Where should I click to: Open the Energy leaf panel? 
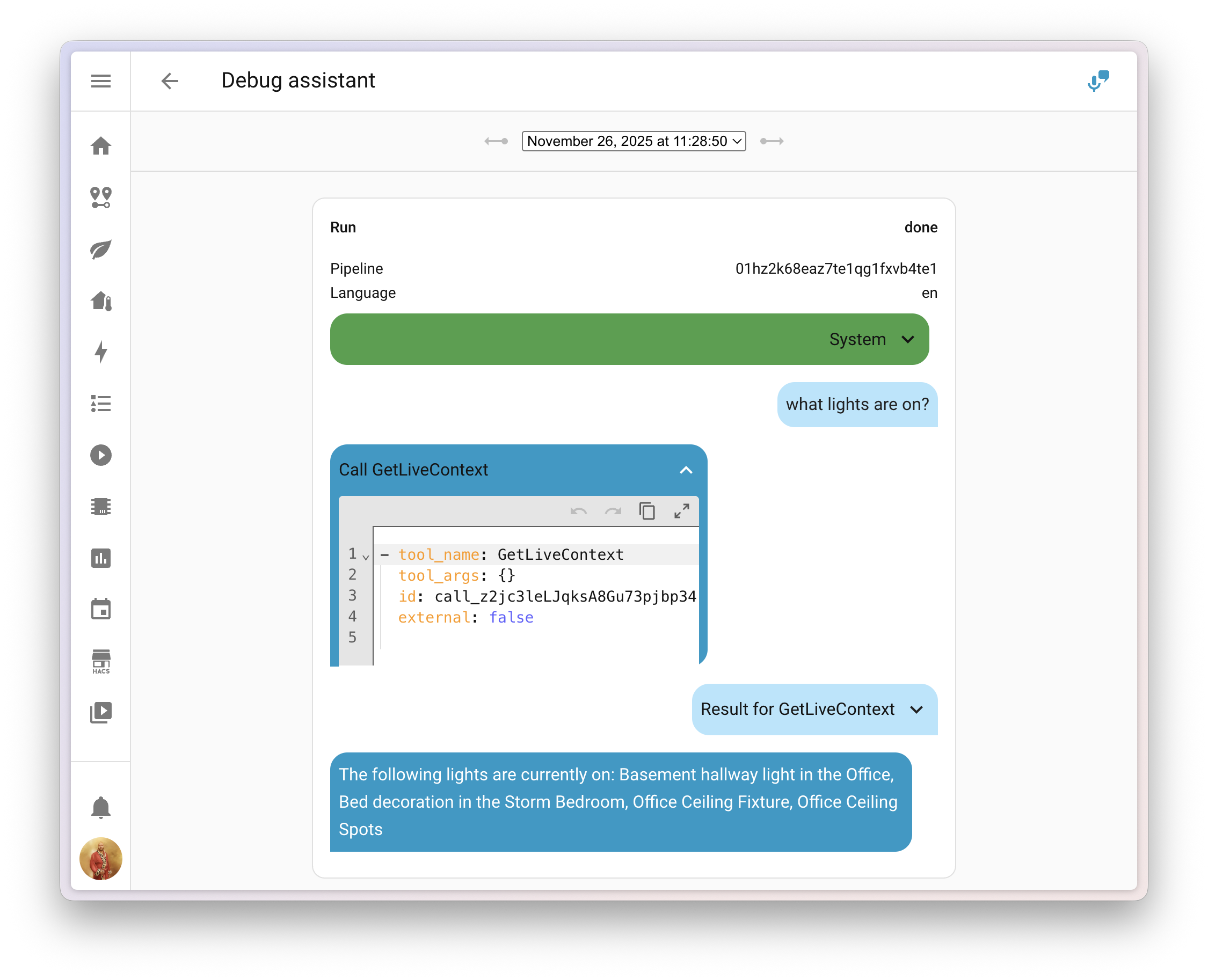pyautogui.click(x=100, y=249)
